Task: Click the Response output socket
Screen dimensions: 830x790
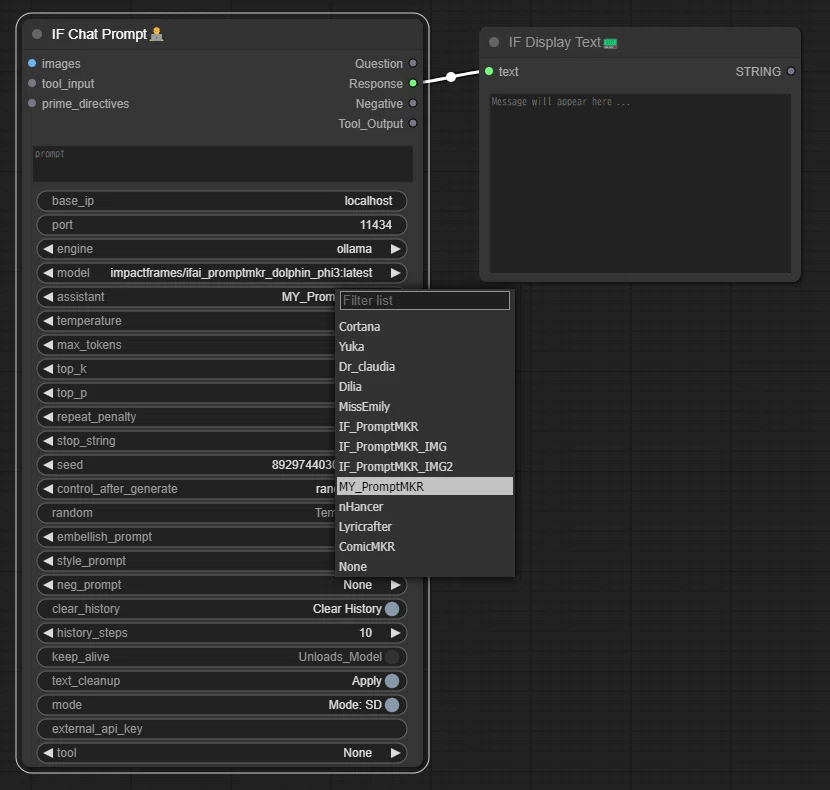Action: click(413, 84)
